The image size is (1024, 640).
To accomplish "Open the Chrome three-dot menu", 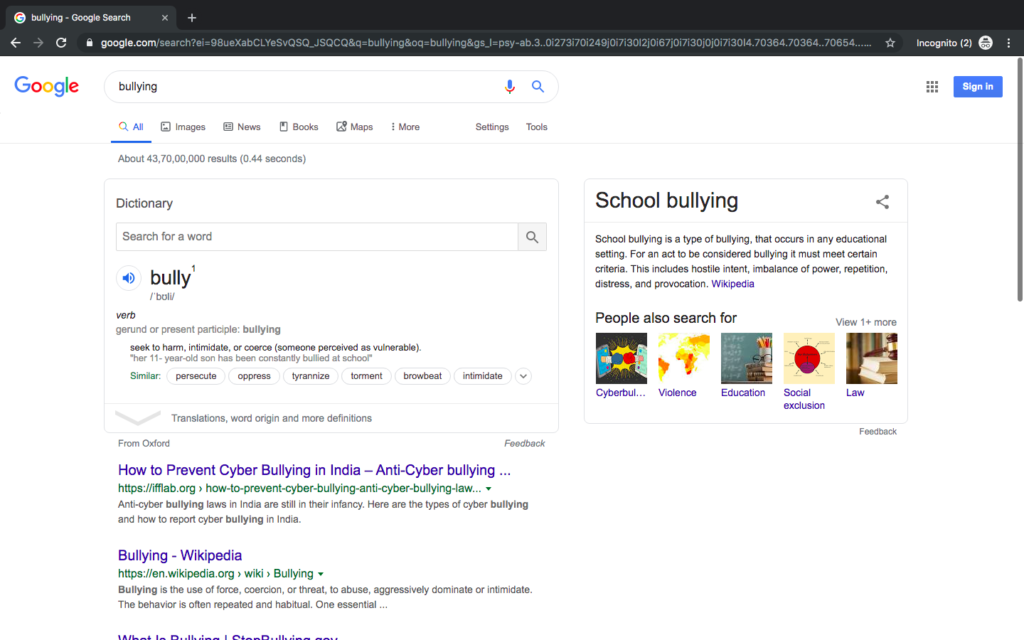I will [x=1009, y=43].
